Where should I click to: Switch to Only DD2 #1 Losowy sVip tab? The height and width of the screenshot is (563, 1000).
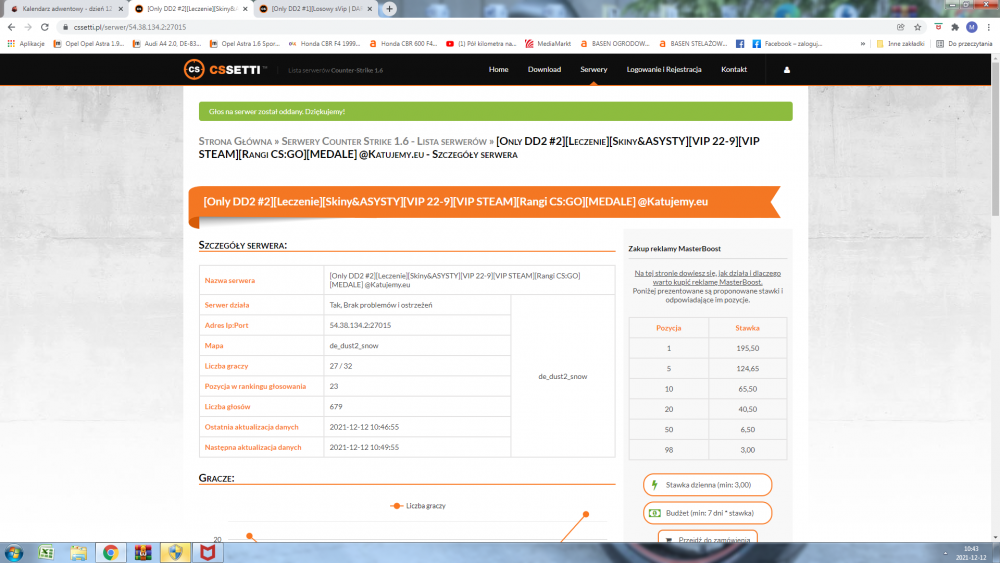[x=316, y=9]
